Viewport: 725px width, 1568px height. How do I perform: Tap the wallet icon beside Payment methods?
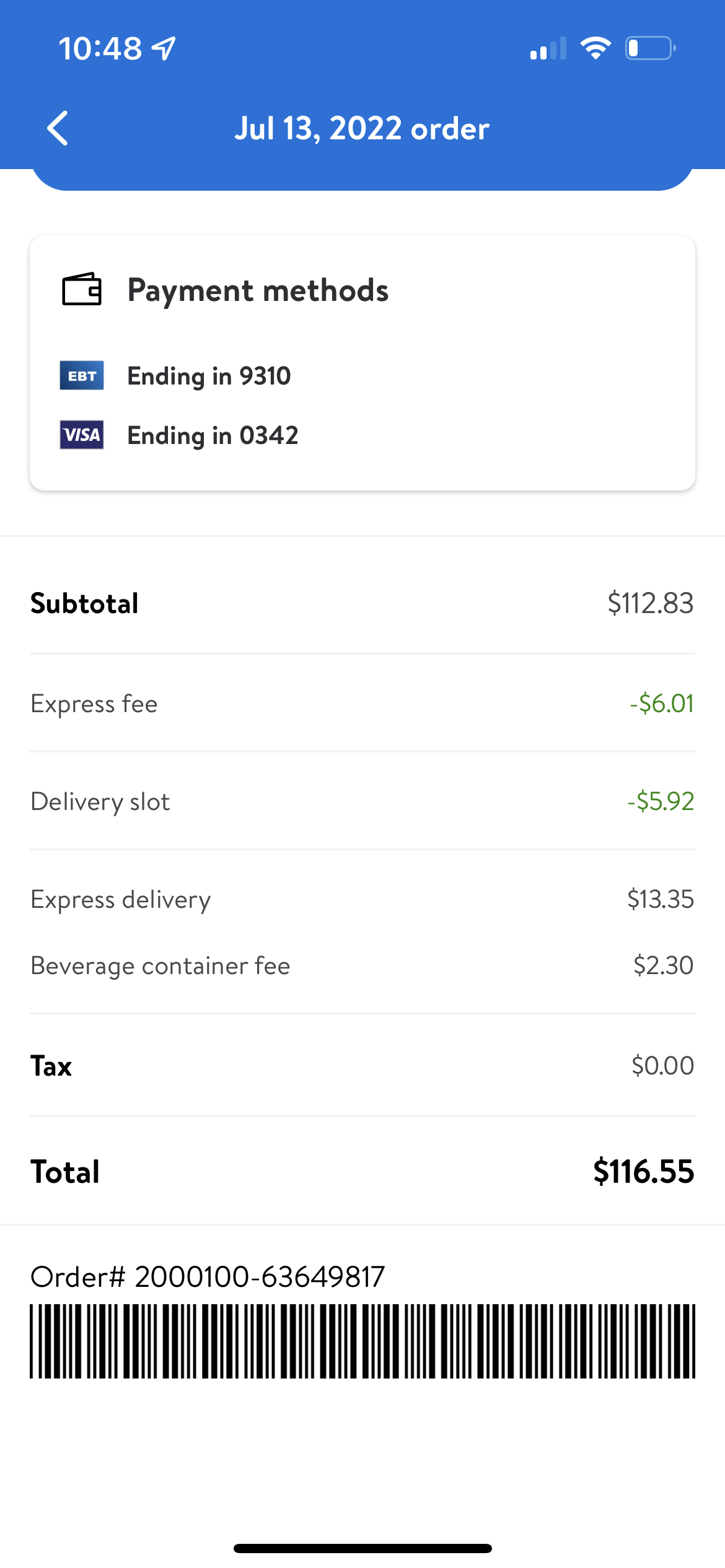coord(82,289)
